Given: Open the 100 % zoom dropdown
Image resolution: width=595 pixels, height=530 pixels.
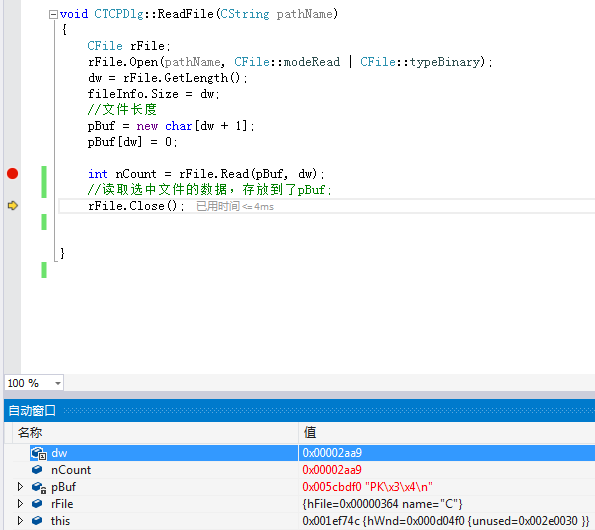Looking at the screenshot, I should click(58, 383).
